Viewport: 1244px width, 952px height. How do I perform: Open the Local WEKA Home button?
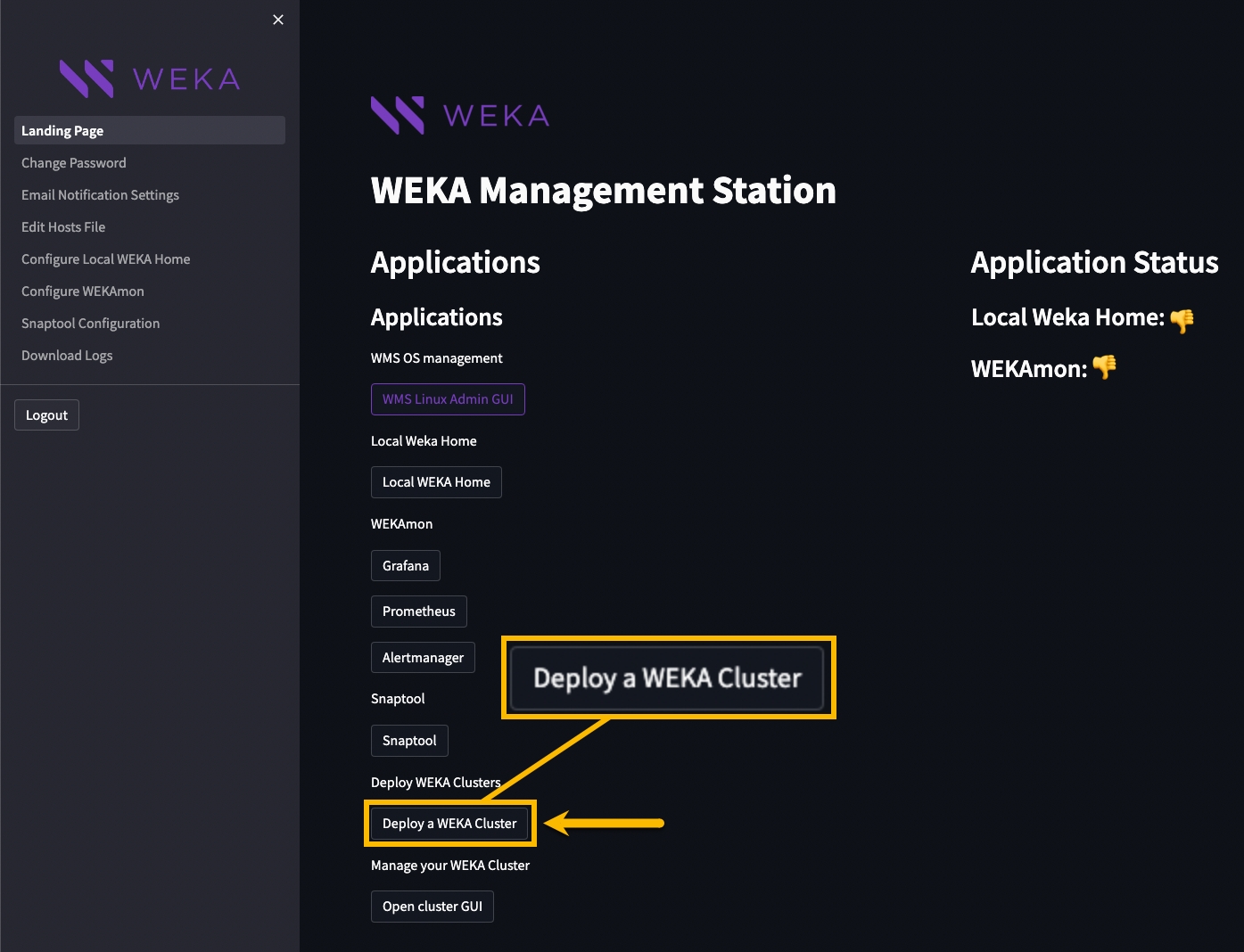click(436, 482)
